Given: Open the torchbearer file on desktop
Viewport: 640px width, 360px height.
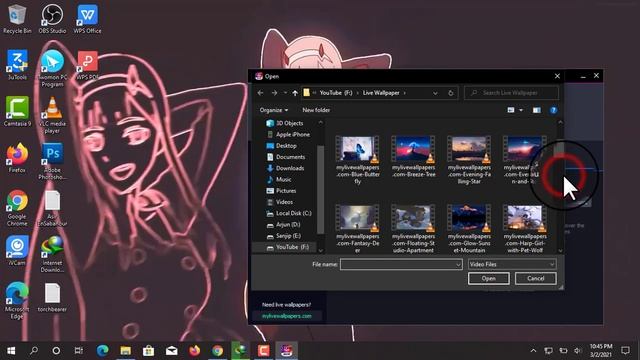Looking at the screenshot, I should [x=52, y=298].
